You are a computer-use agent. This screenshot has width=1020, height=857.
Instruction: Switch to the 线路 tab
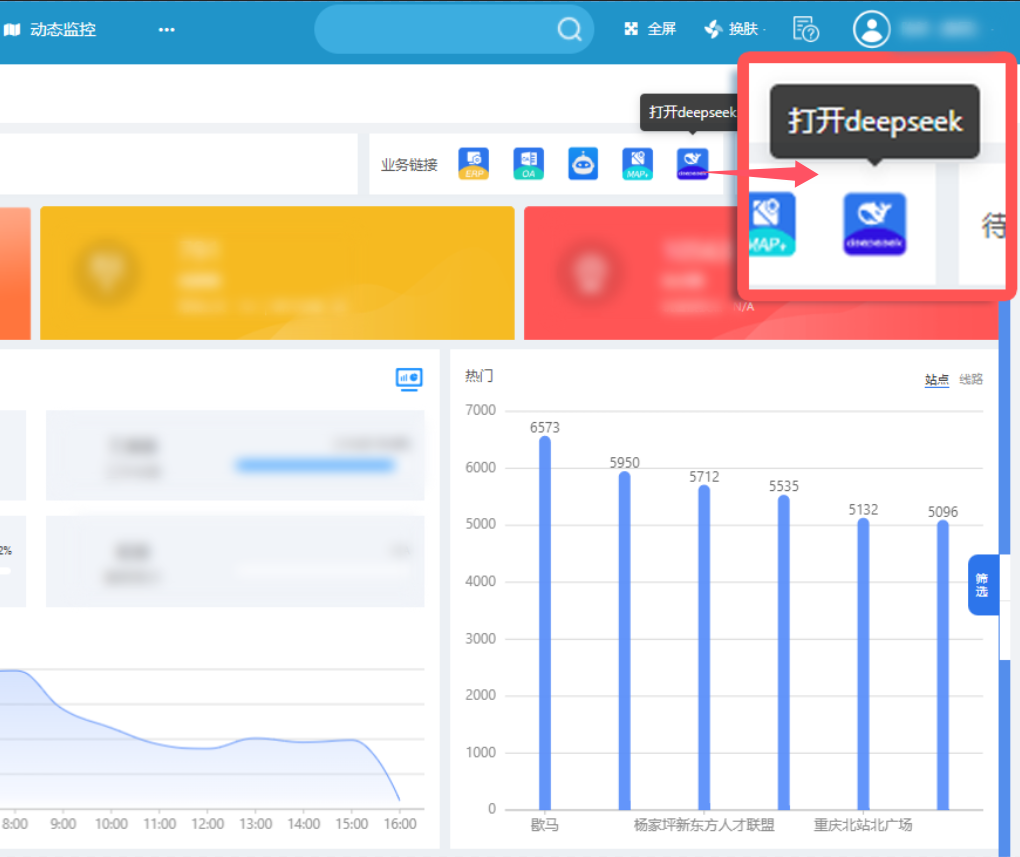[971, 380]
